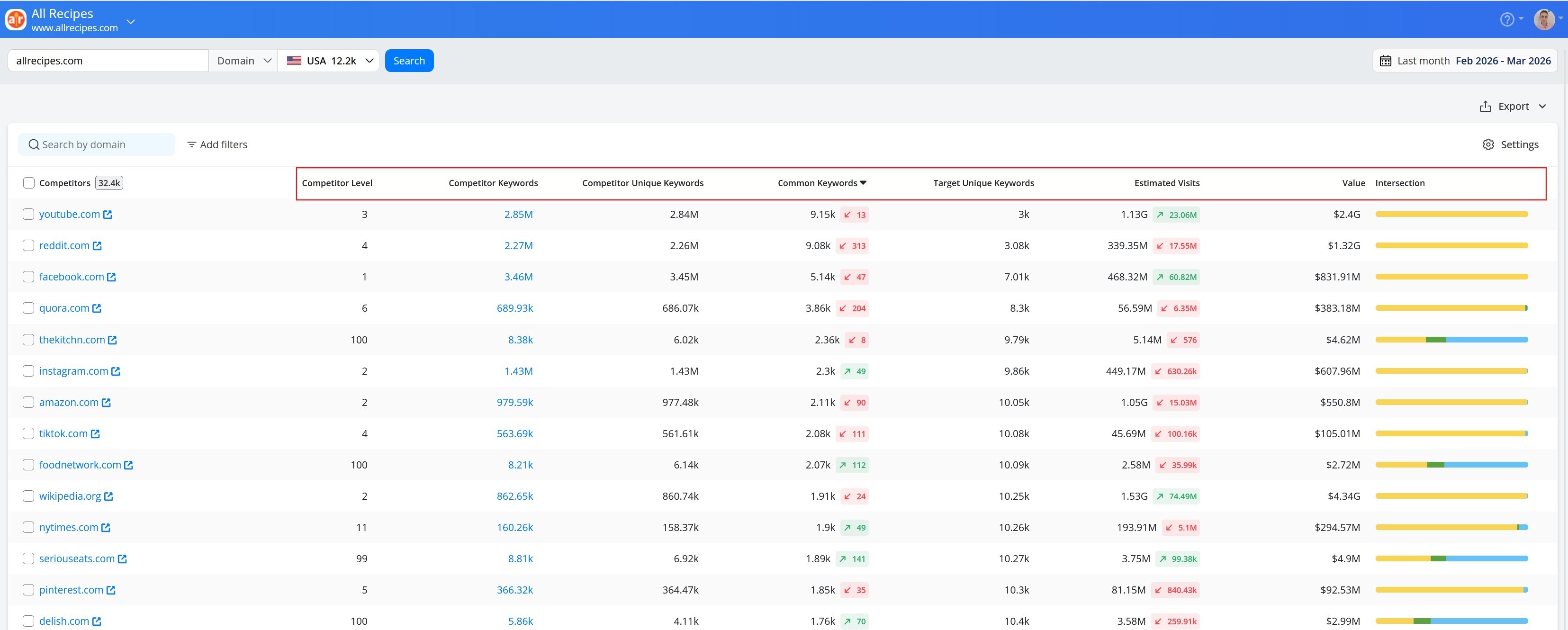This screenshot has width=1568, height=630.
Task: Click the blue Search button
Action: pos(409,61)
